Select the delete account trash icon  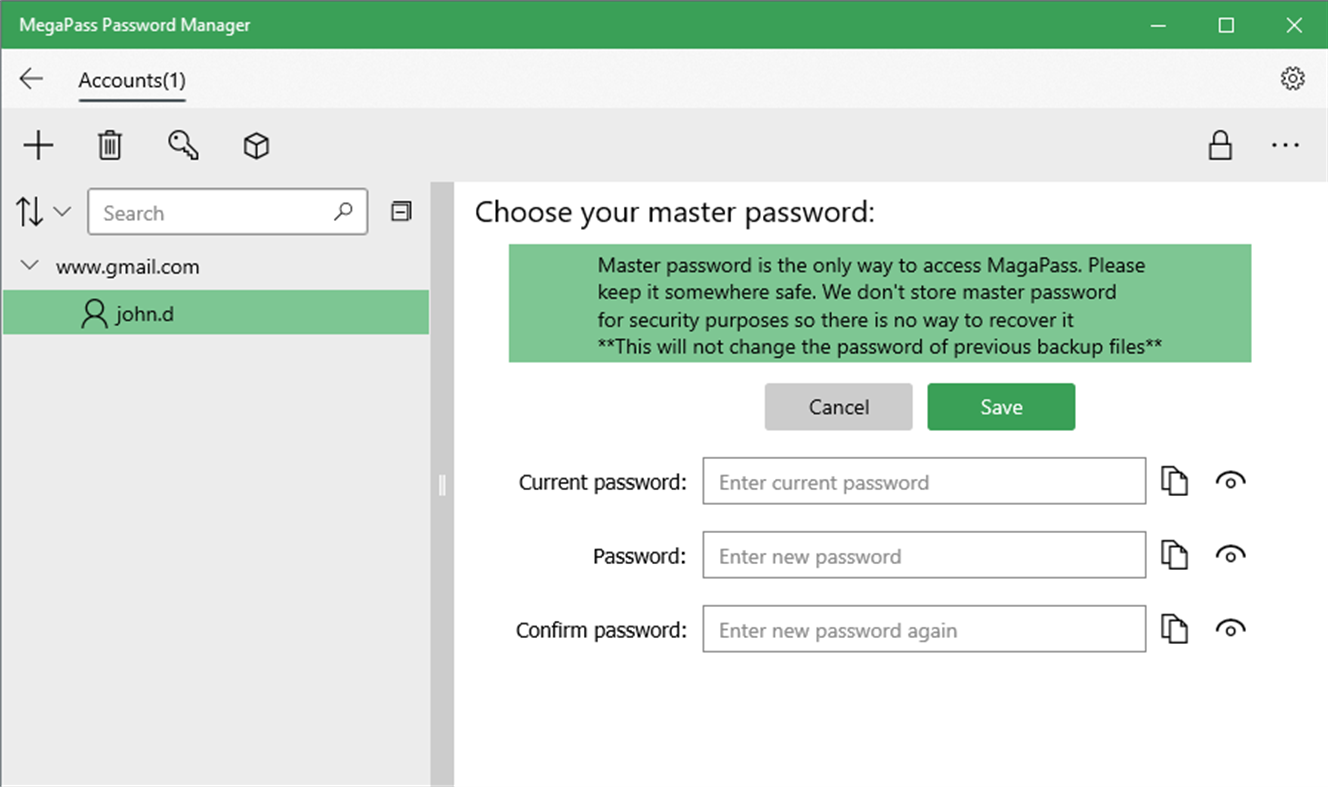110,145
